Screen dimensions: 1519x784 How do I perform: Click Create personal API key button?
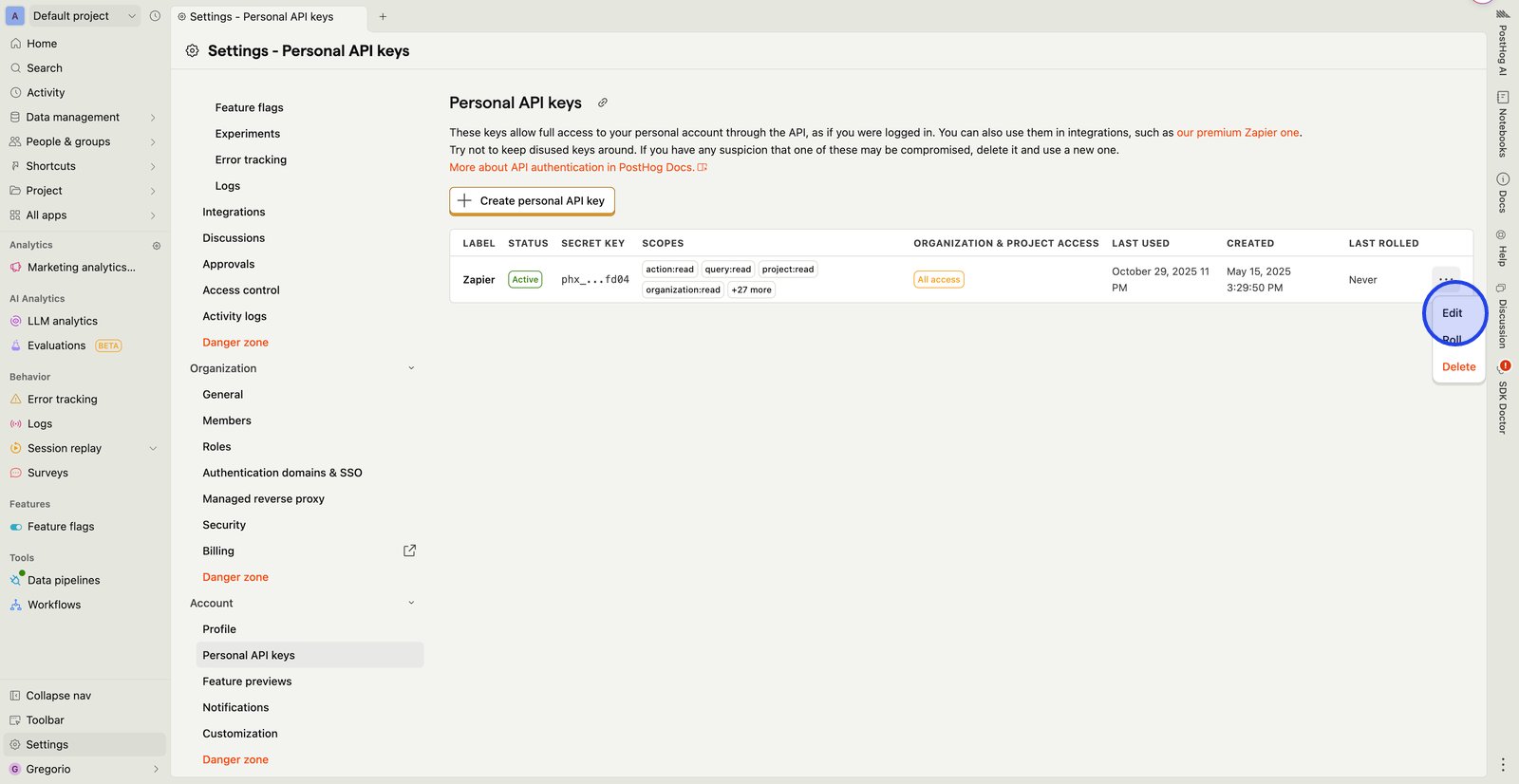(532, 201)
